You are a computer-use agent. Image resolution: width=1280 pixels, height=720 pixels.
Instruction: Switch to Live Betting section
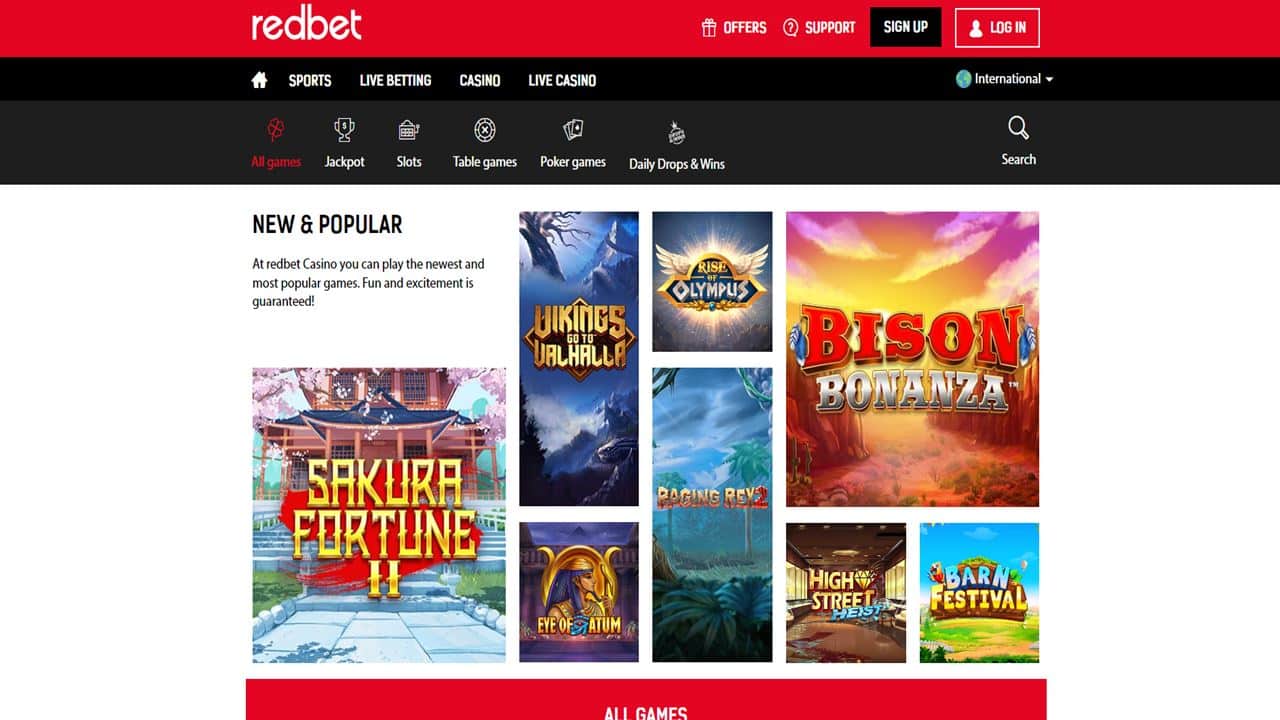pos(395,80)
